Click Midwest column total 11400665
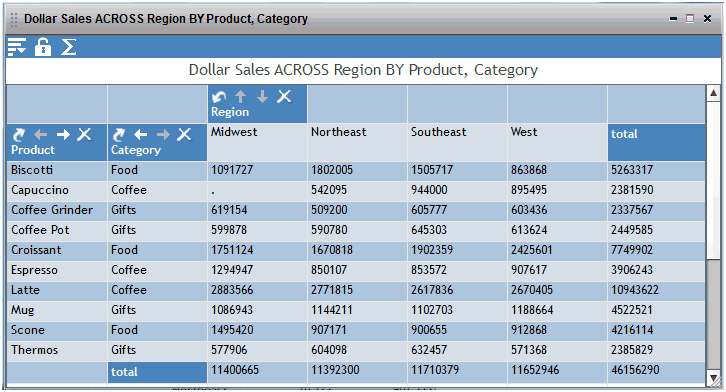The width and height of the screenshot is (726, 392). pos(235,370)
